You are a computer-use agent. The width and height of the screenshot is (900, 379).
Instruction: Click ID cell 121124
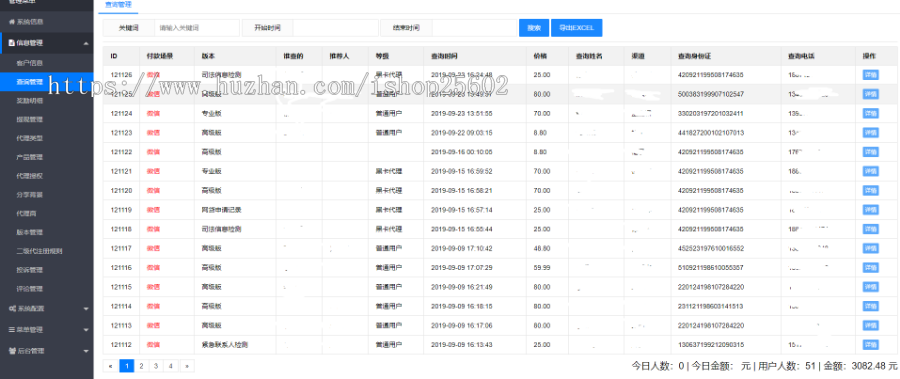pos(121,114)
